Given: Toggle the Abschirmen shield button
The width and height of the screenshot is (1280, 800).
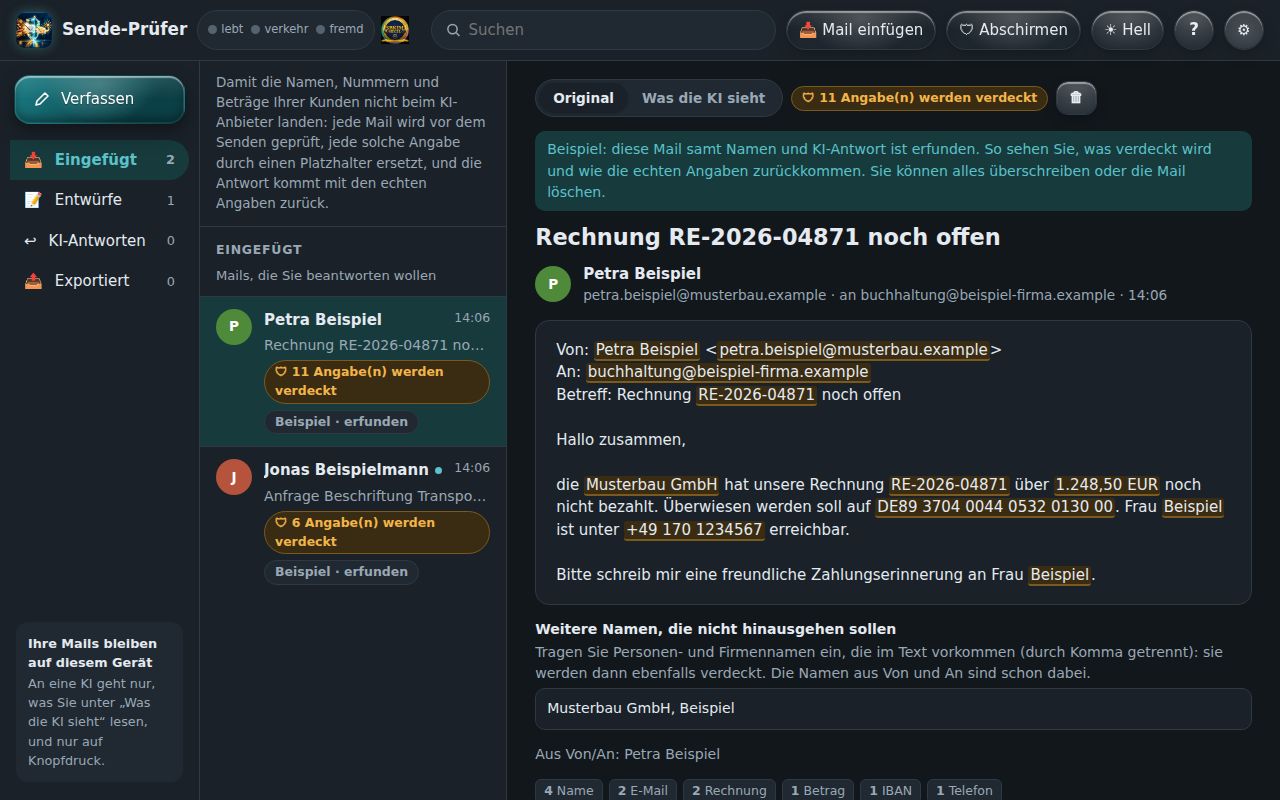Looking at the screenshot, I should [x=1014, y=30].
